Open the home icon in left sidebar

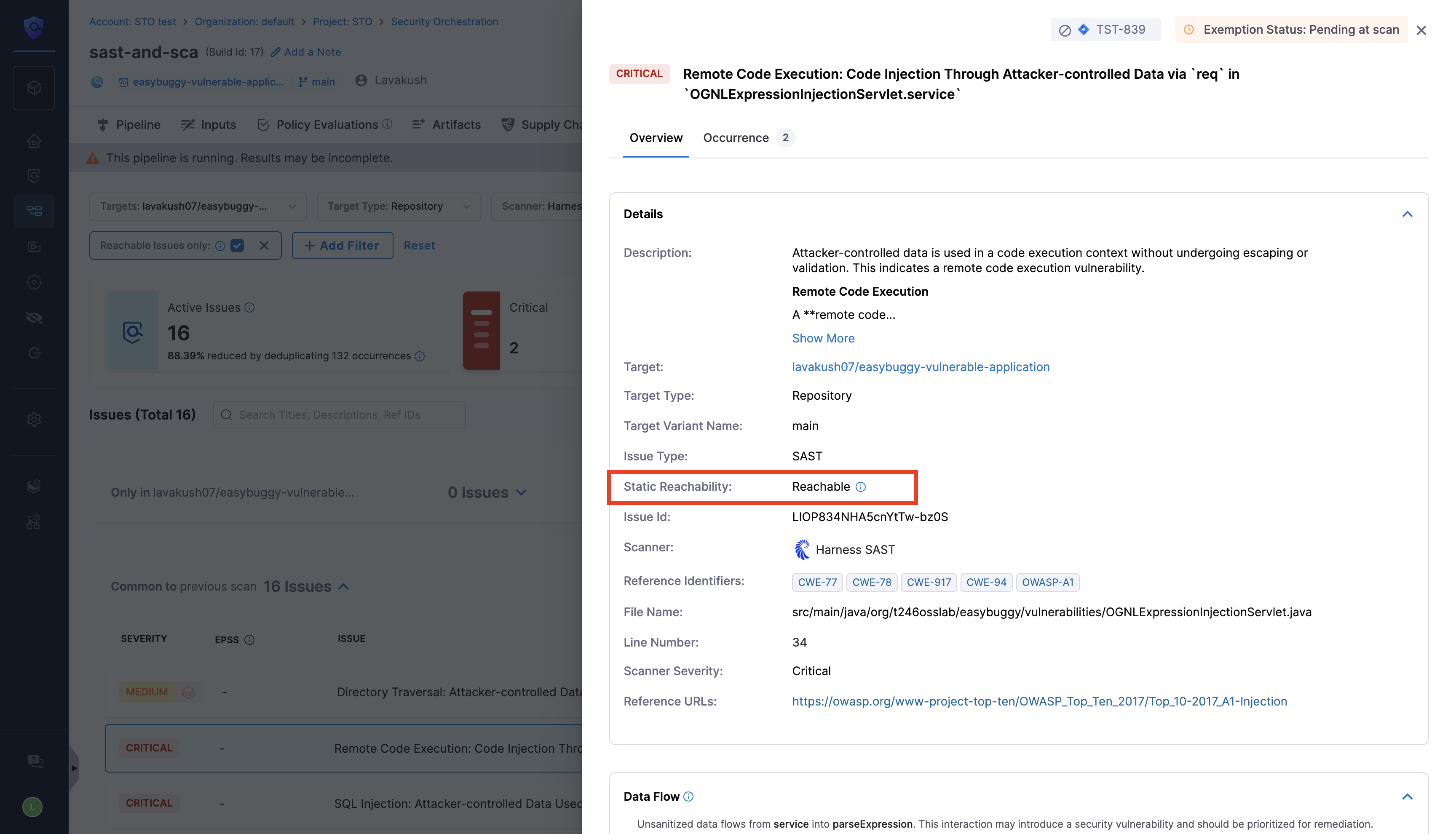34,141
